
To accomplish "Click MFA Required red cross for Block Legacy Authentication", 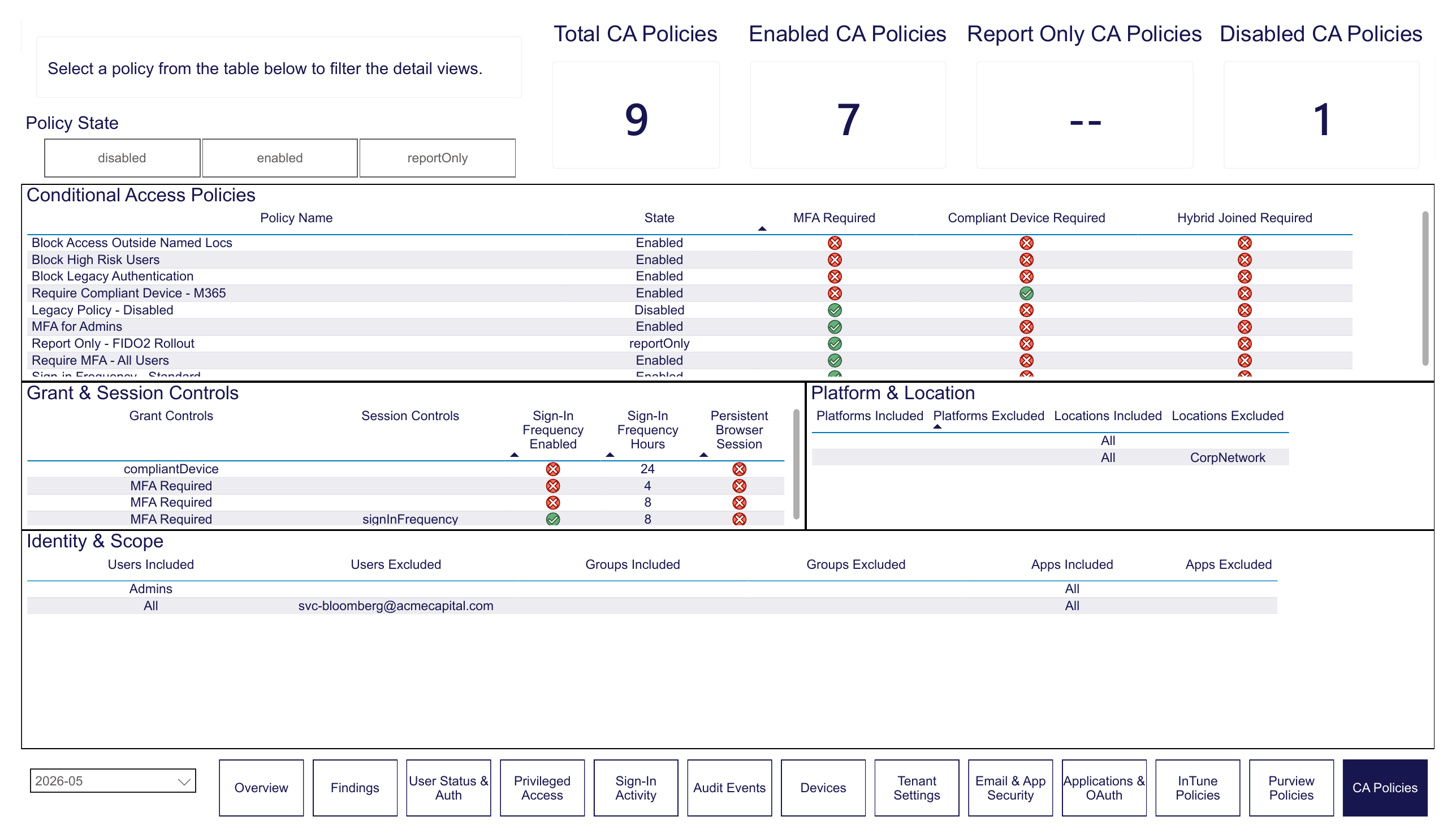I will pyautogui.click(x=835, y=277).
